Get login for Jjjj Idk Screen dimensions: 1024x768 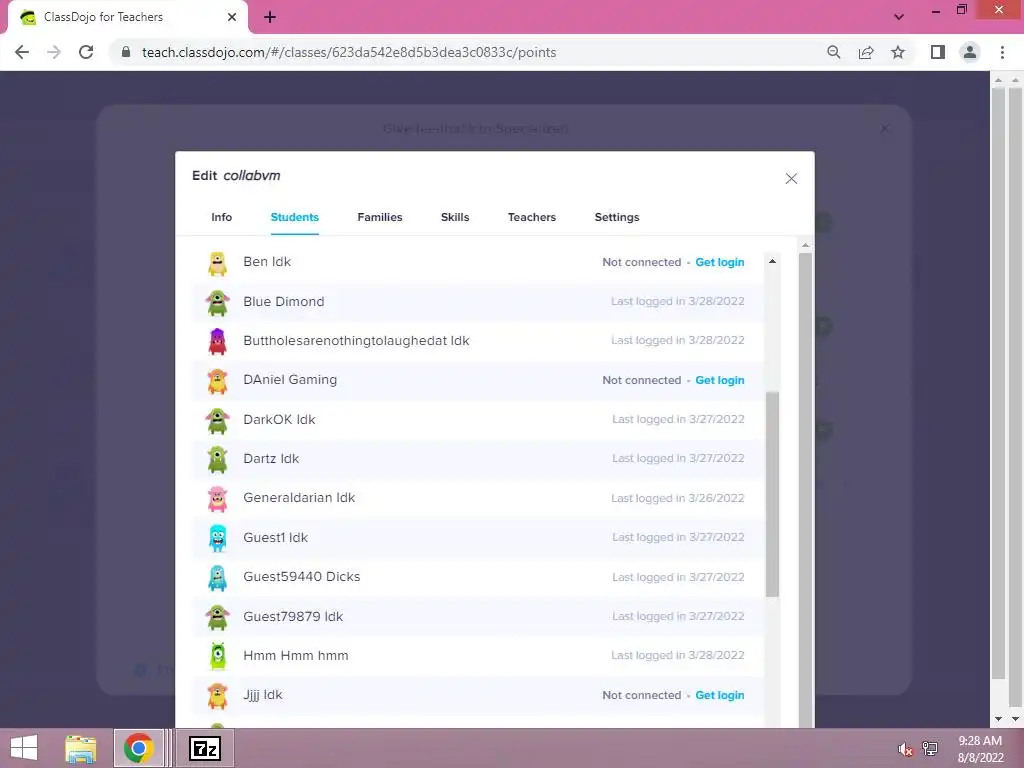tap(720, 695)
